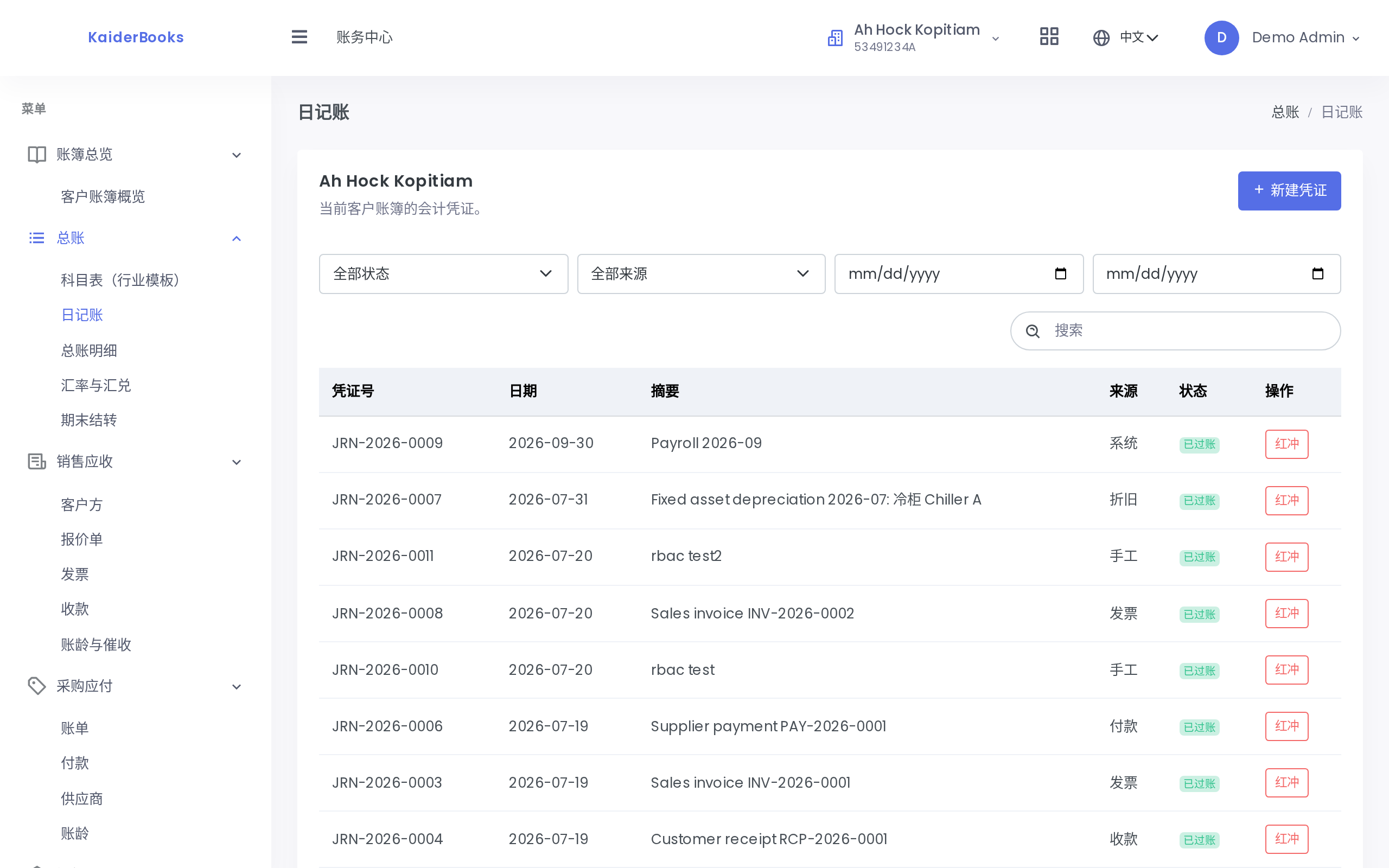The width and height of the screenshot is (1389, 868).
Task: Open 发票 in sidebar
Action: [x=75, y=575]
